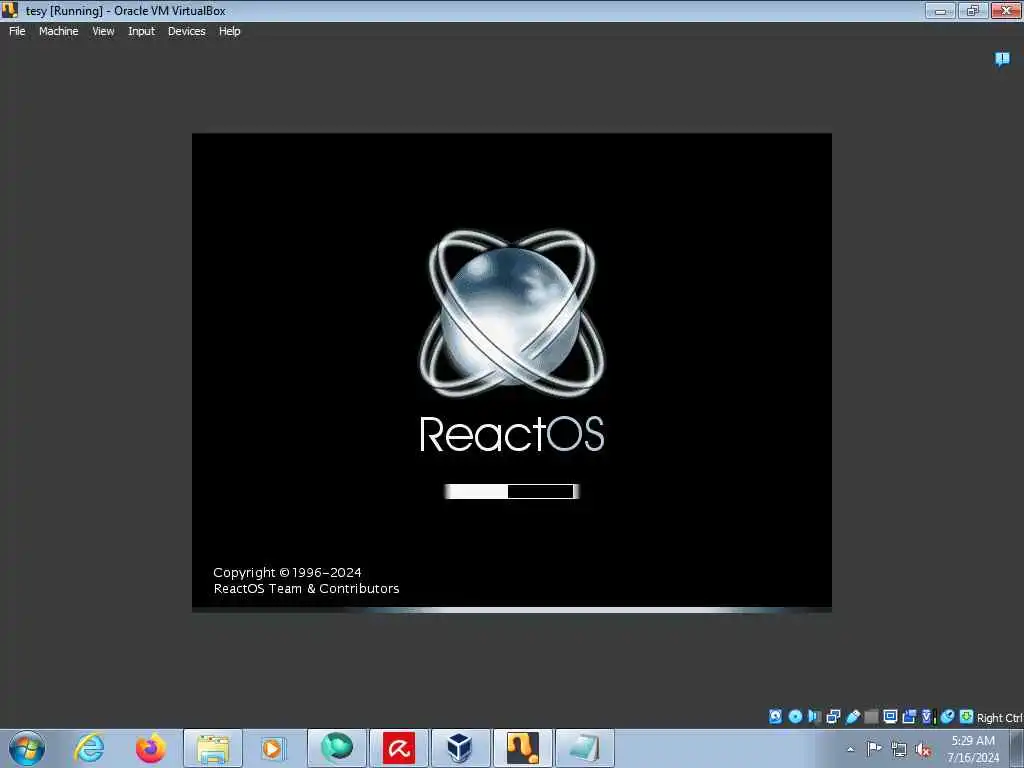Viewport: 1024px width, 768px height.
Task: Click the network tray icon
Action: [x=899, y=750]
